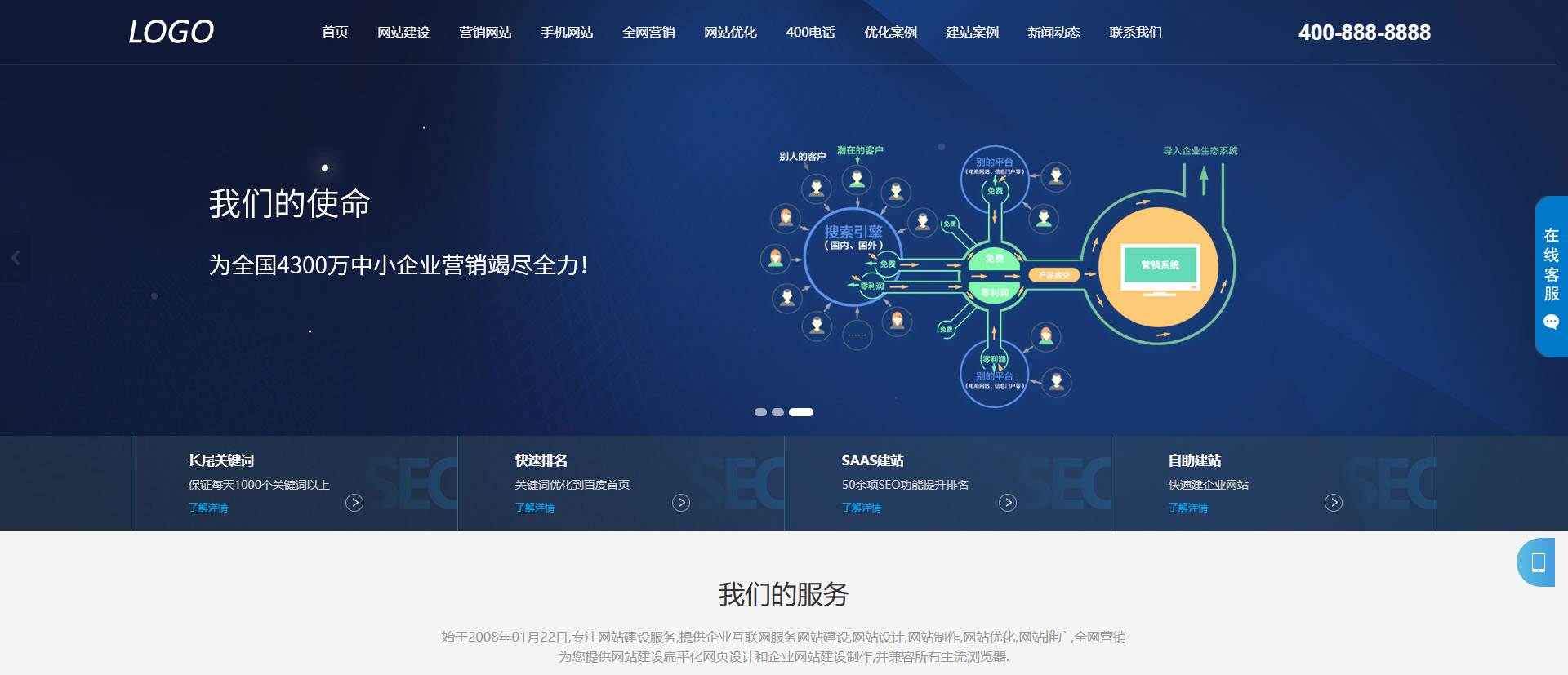This screenshot has height=675, width=1568.
Task: Click arrow icon in 自助建站 card
Action: [1334, 503]
